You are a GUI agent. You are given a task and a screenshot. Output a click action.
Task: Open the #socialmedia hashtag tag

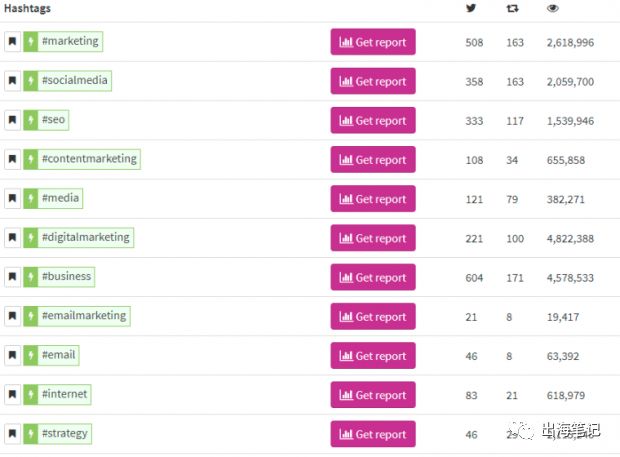pos(74,81)
